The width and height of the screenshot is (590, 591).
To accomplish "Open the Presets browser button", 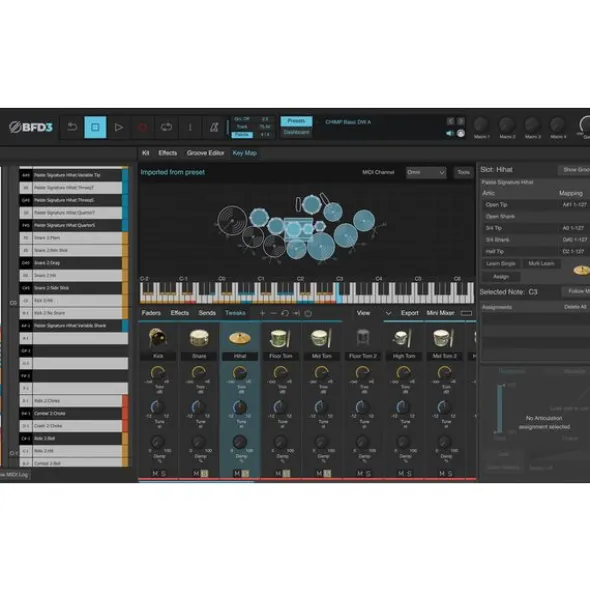I will 296,121.
